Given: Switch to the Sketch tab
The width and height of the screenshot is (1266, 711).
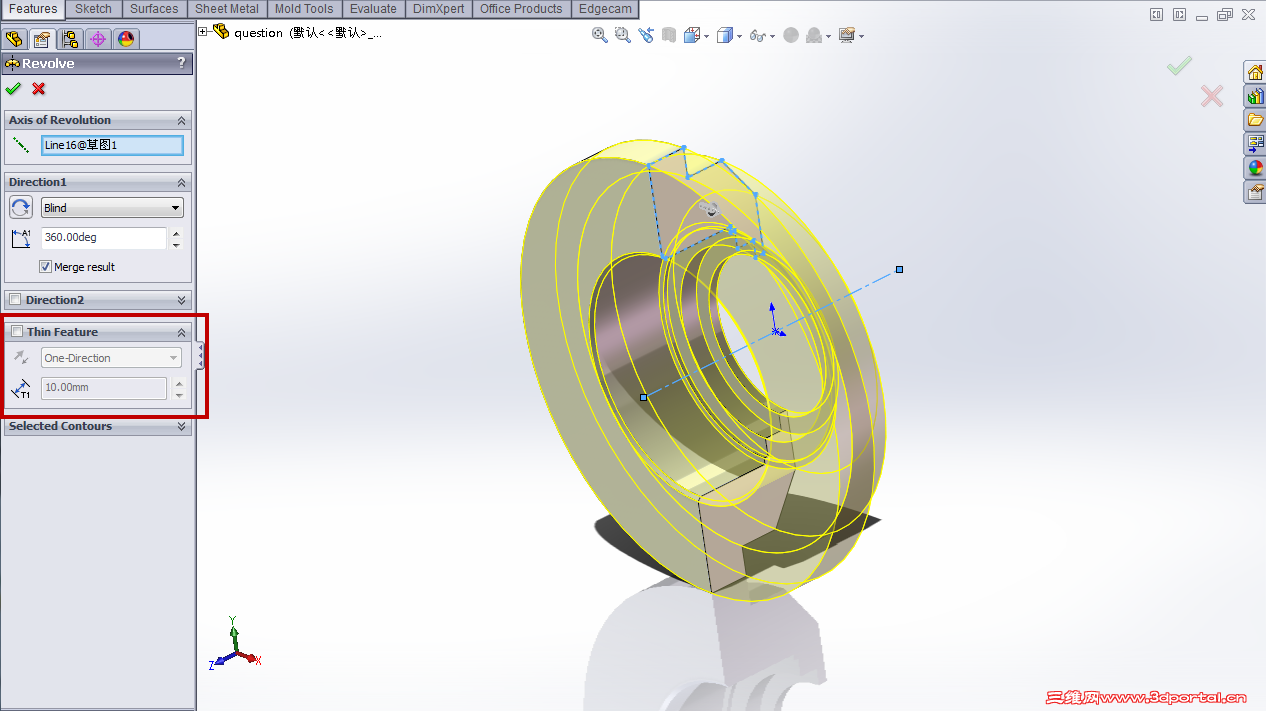Looking at the screenshot, I should (94, 9).
